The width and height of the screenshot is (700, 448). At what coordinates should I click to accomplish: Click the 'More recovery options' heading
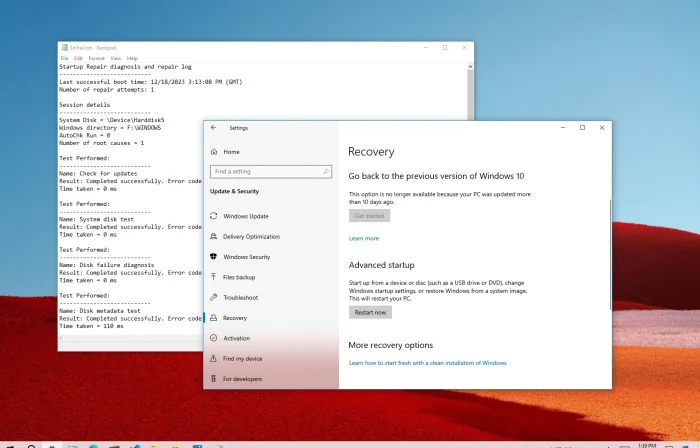[391, 345]
